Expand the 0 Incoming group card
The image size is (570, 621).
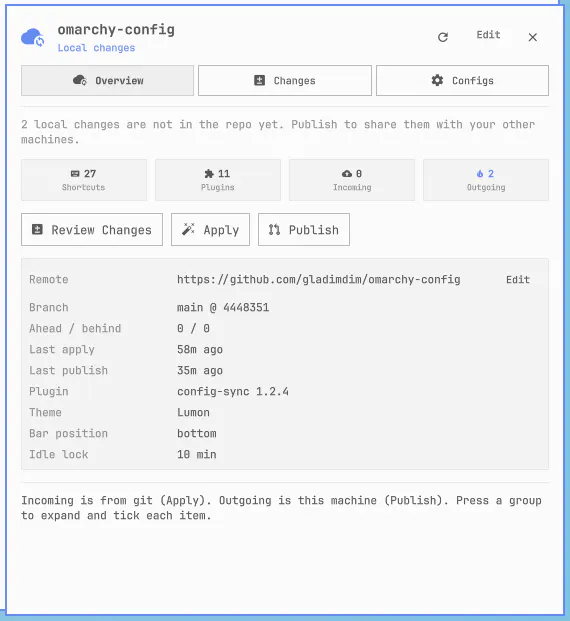click(352, 180)
